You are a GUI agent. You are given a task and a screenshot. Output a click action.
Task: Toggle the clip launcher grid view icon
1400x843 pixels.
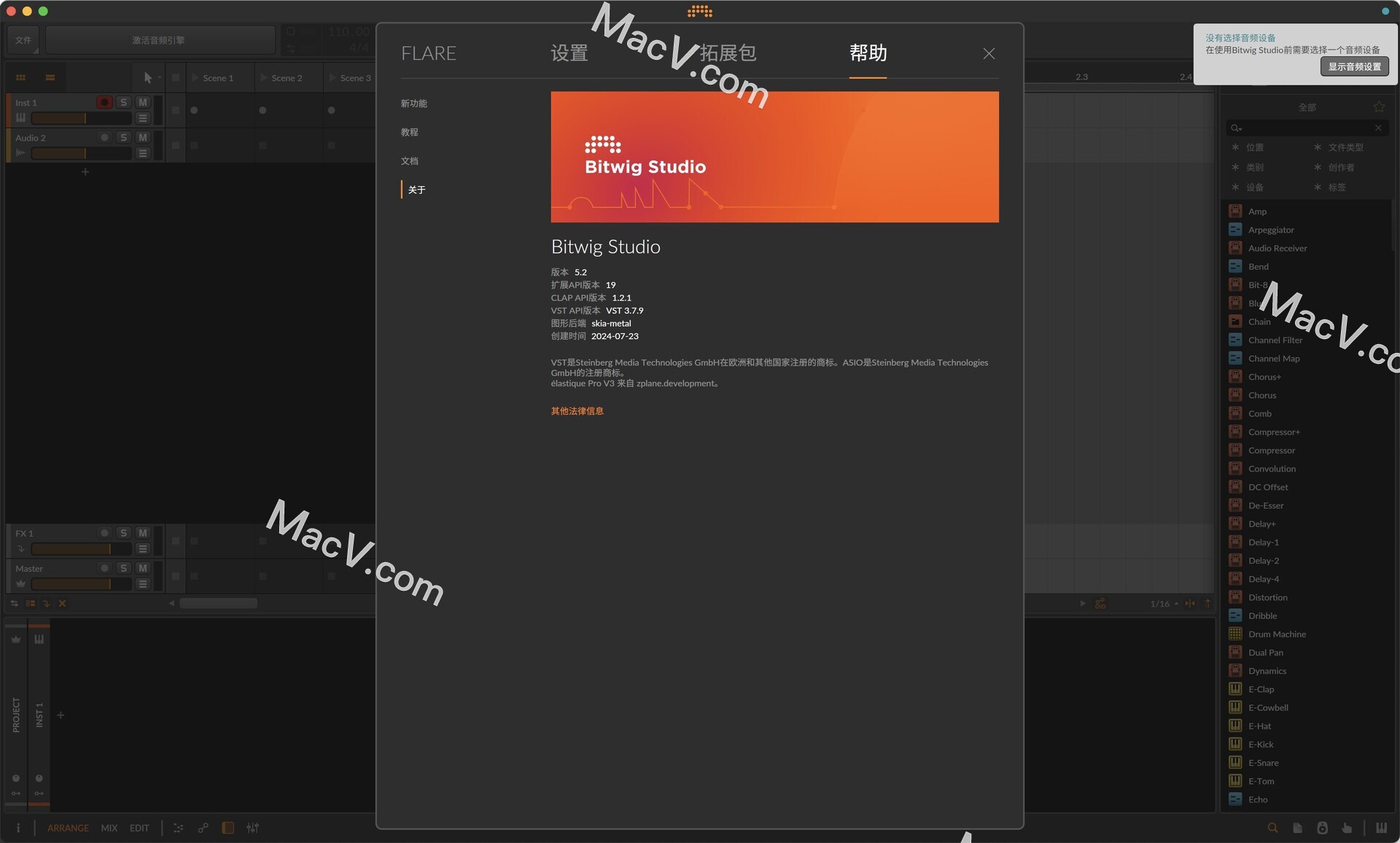tap(20, 77)
